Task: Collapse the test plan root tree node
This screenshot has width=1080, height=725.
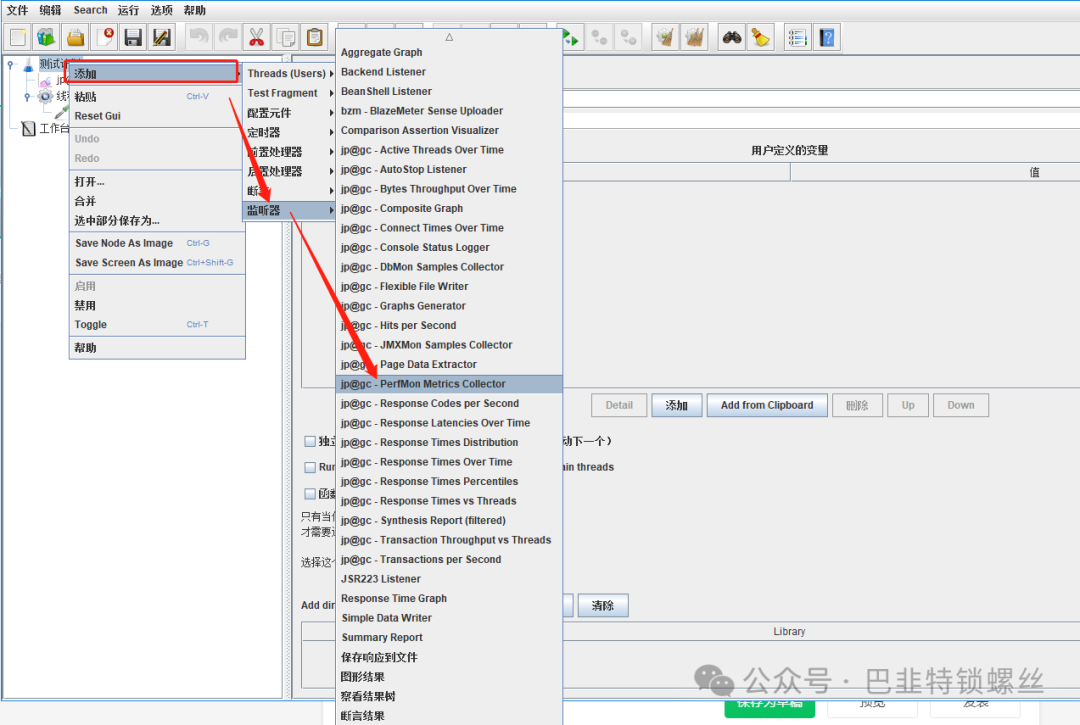Action: tap(10, 65)
